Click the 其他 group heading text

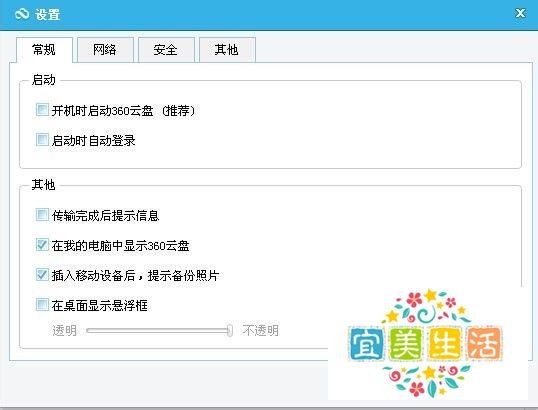(44, 185)
